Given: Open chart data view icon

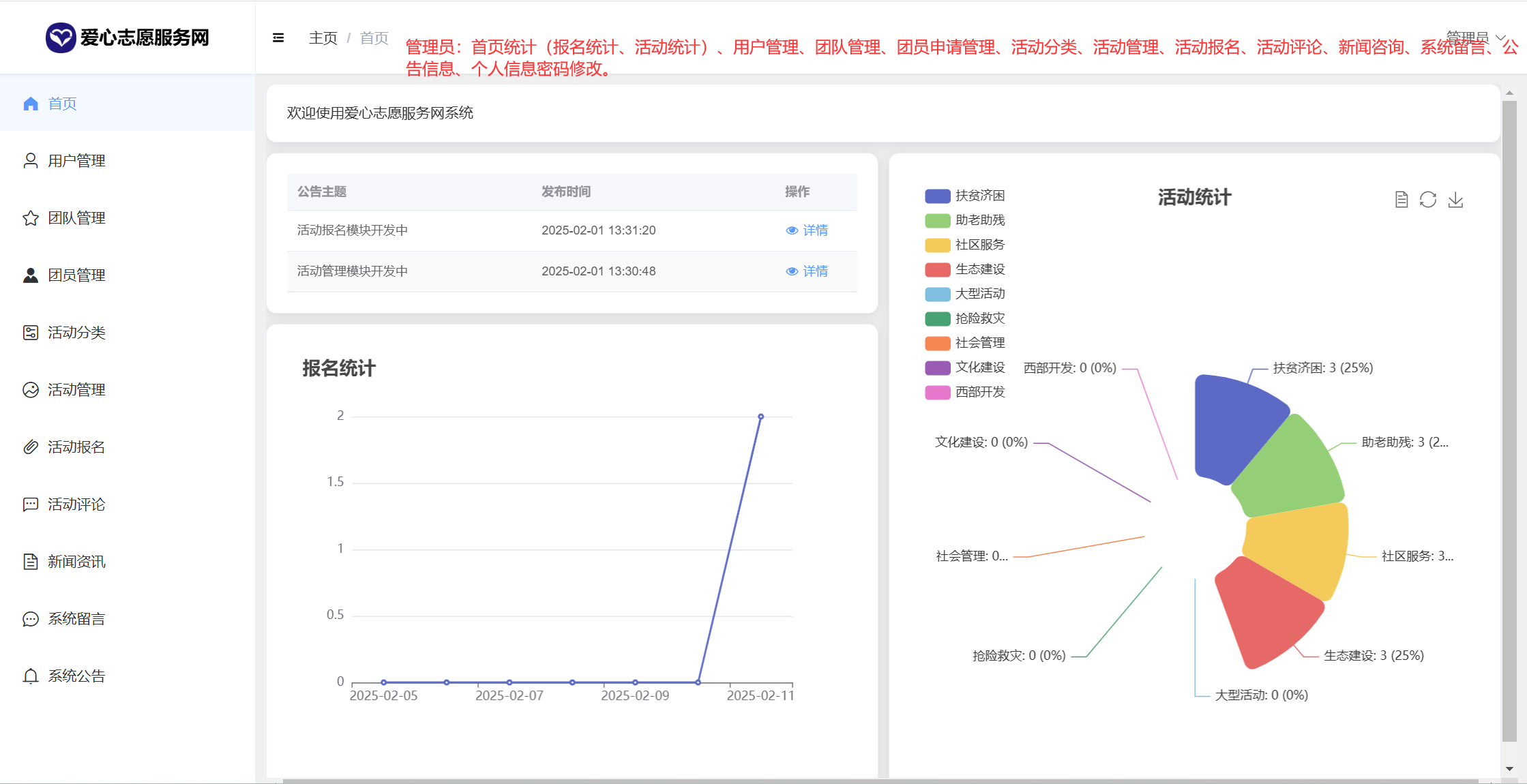Looking at the screenshot, I should click(x=1401, y=199).
